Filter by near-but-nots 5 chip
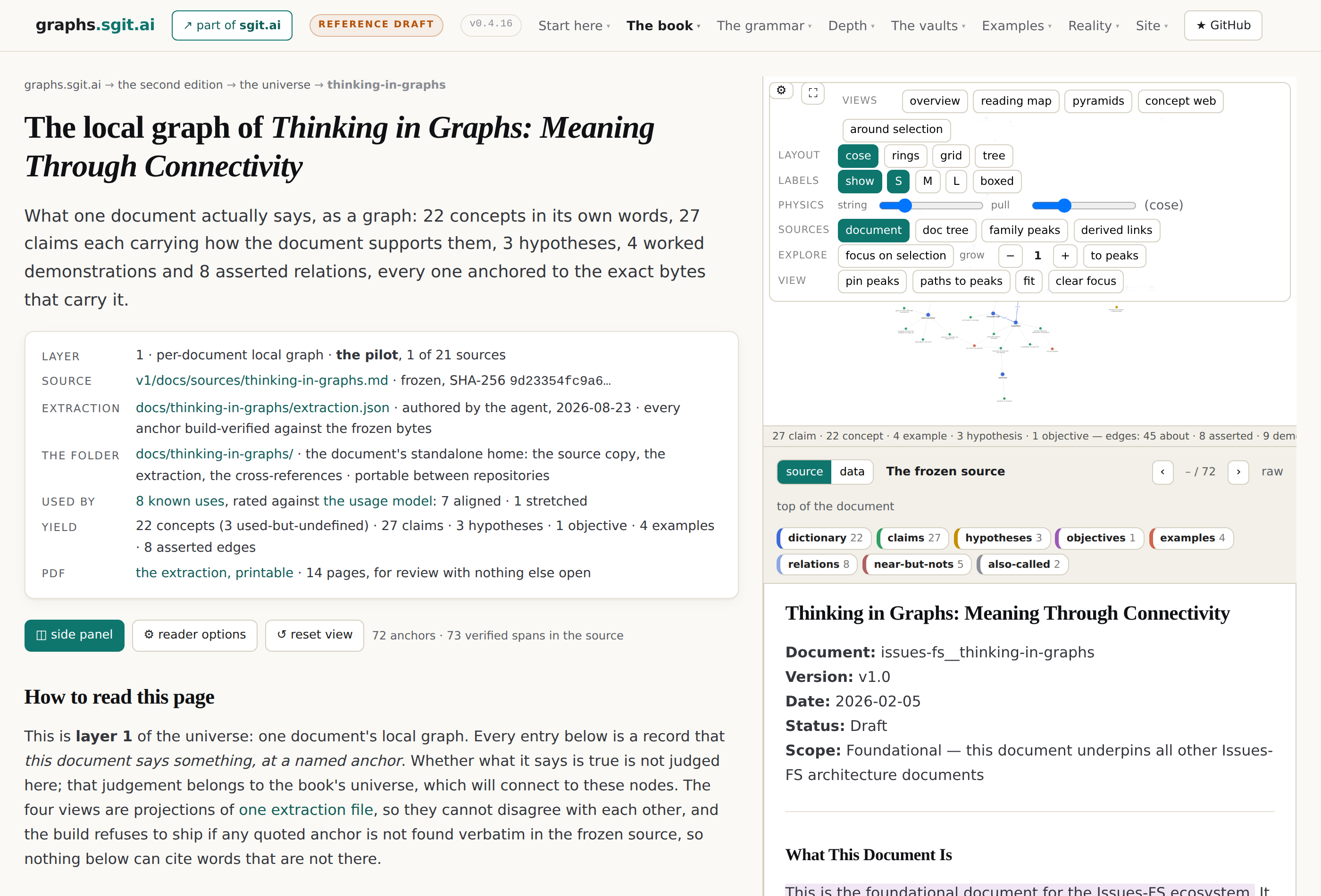This screenshot has height=896, width=1321. pos(917,564)
